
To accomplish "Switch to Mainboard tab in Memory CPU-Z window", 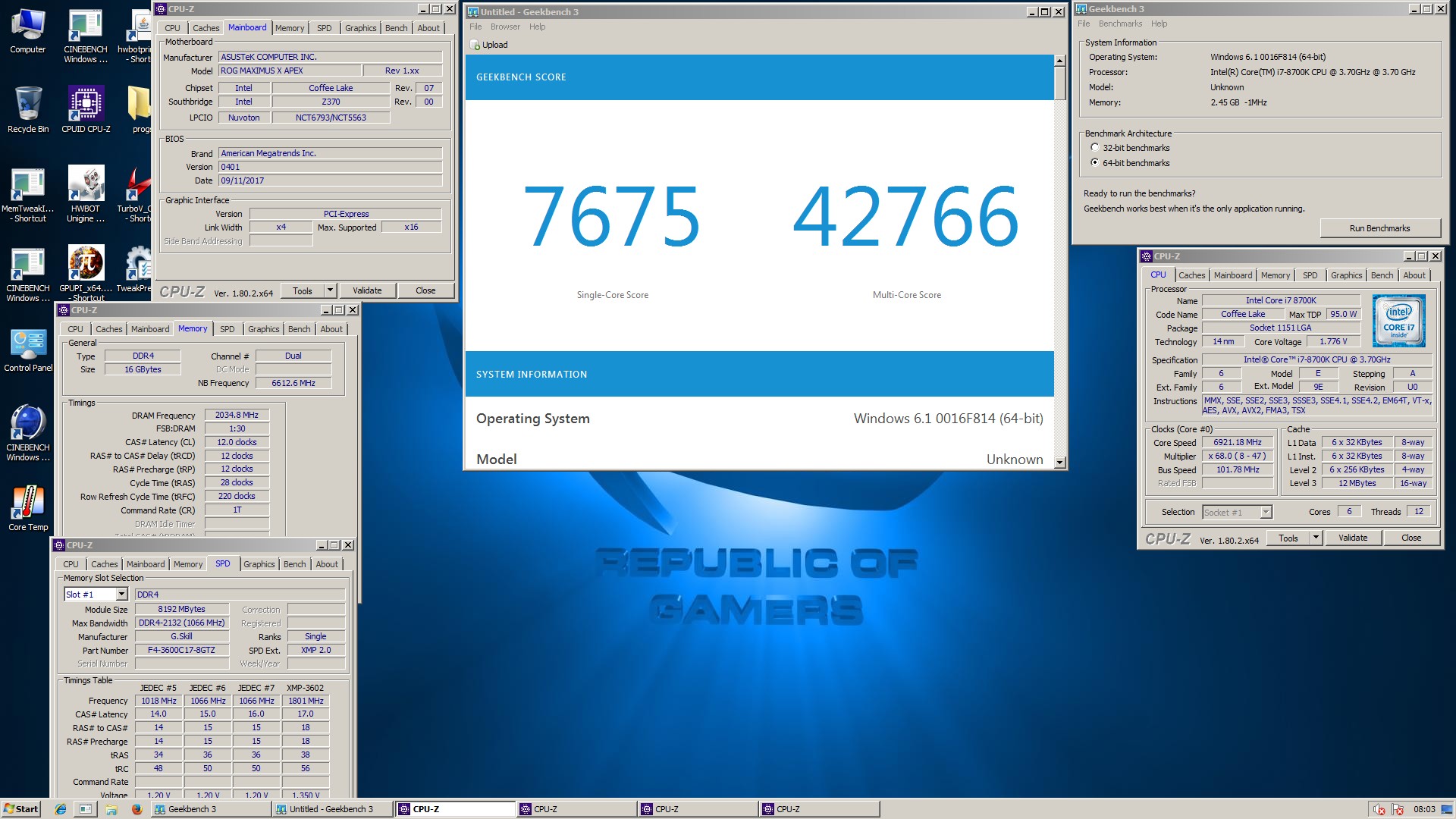I will pos(150,329).
